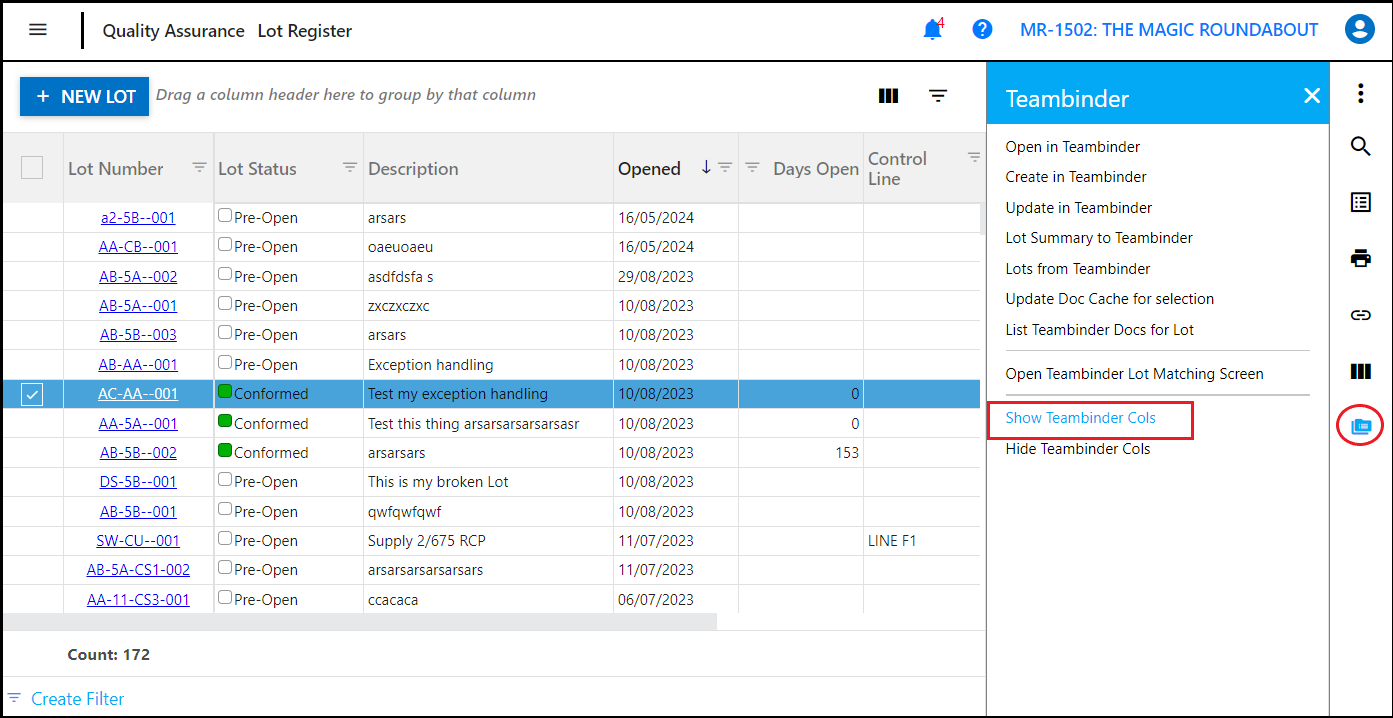
Task: Toggle the Pre-Open checkbox for AB-AA--001
Action: [225, 362]
